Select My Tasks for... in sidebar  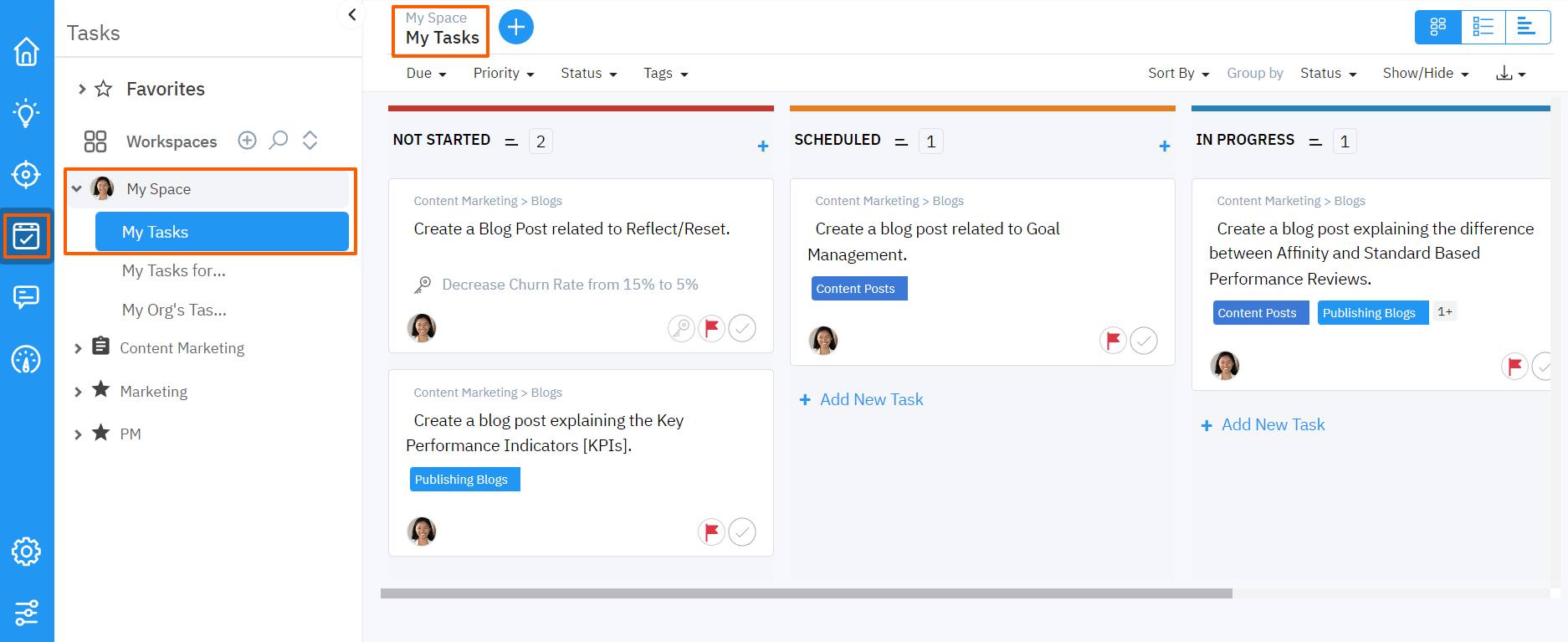[x=174, y=270]
